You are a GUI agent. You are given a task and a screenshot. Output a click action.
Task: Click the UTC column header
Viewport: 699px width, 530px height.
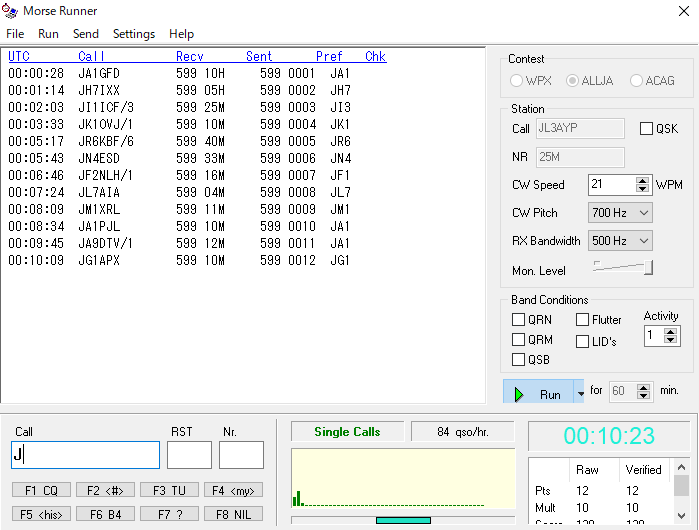19,57
